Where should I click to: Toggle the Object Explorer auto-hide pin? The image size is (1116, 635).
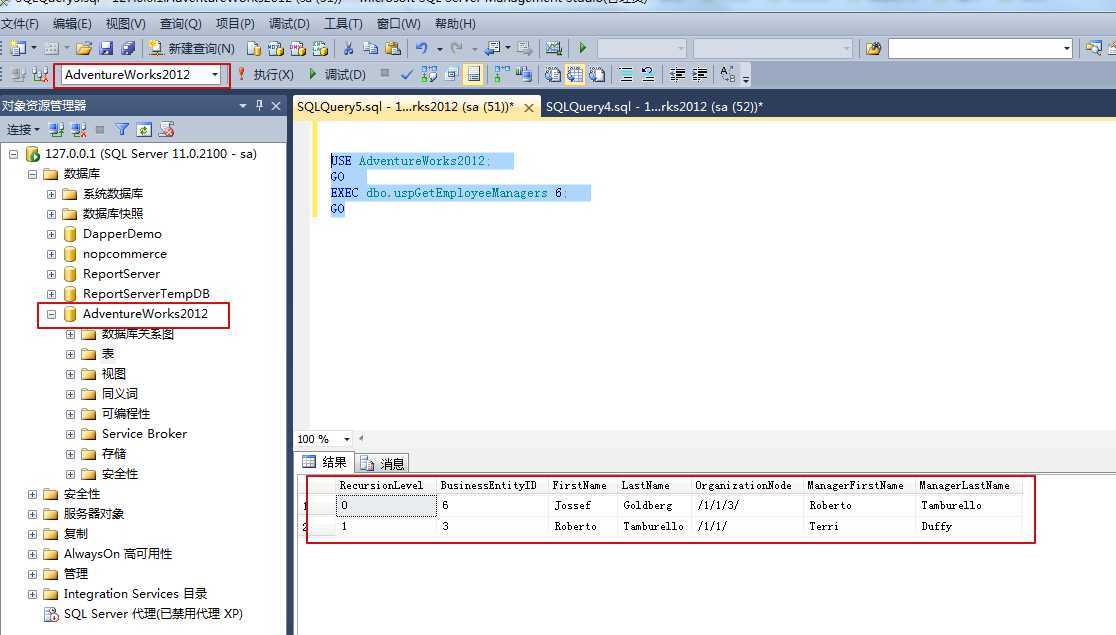tap(259, 105)
